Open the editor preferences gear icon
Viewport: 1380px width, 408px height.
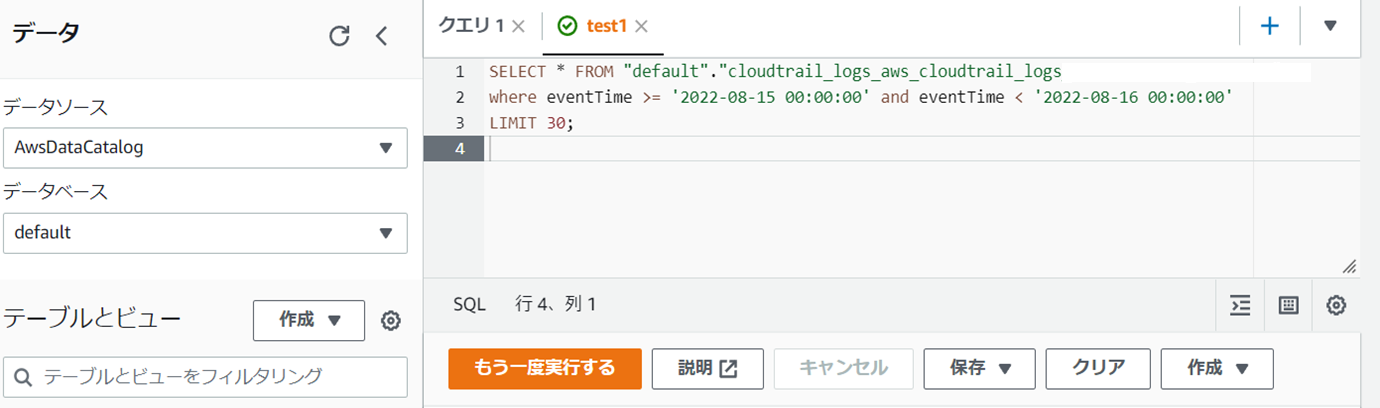pyautogui.click(x=1336, y=305)
